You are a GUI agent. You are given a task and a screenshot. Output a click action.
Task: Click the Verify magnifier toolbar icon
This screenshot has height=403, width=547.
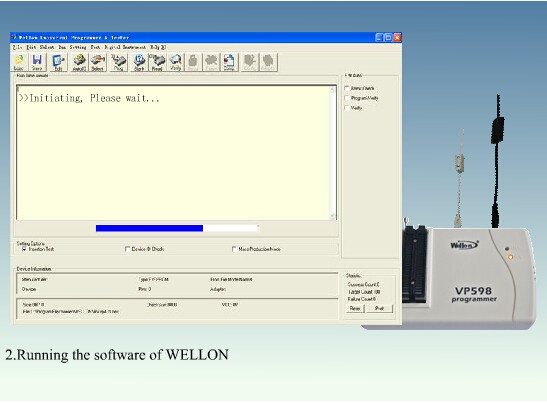[x=176, y=62]
